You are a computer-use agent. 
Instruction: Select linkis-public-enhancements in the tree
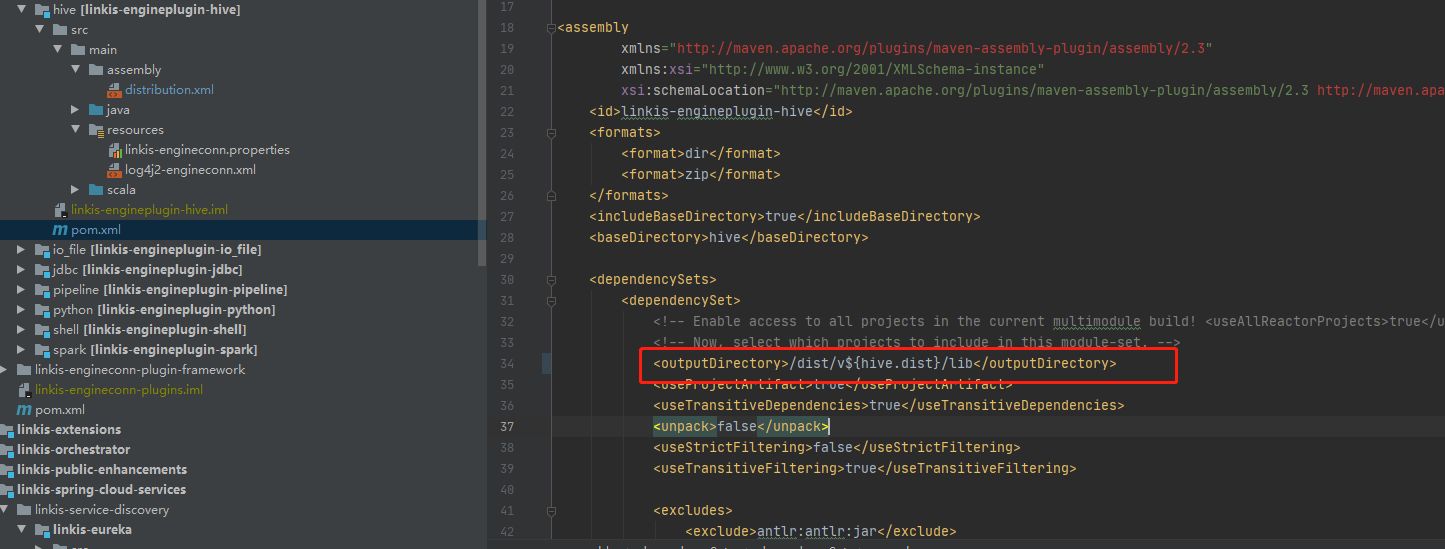pos(102,469)
